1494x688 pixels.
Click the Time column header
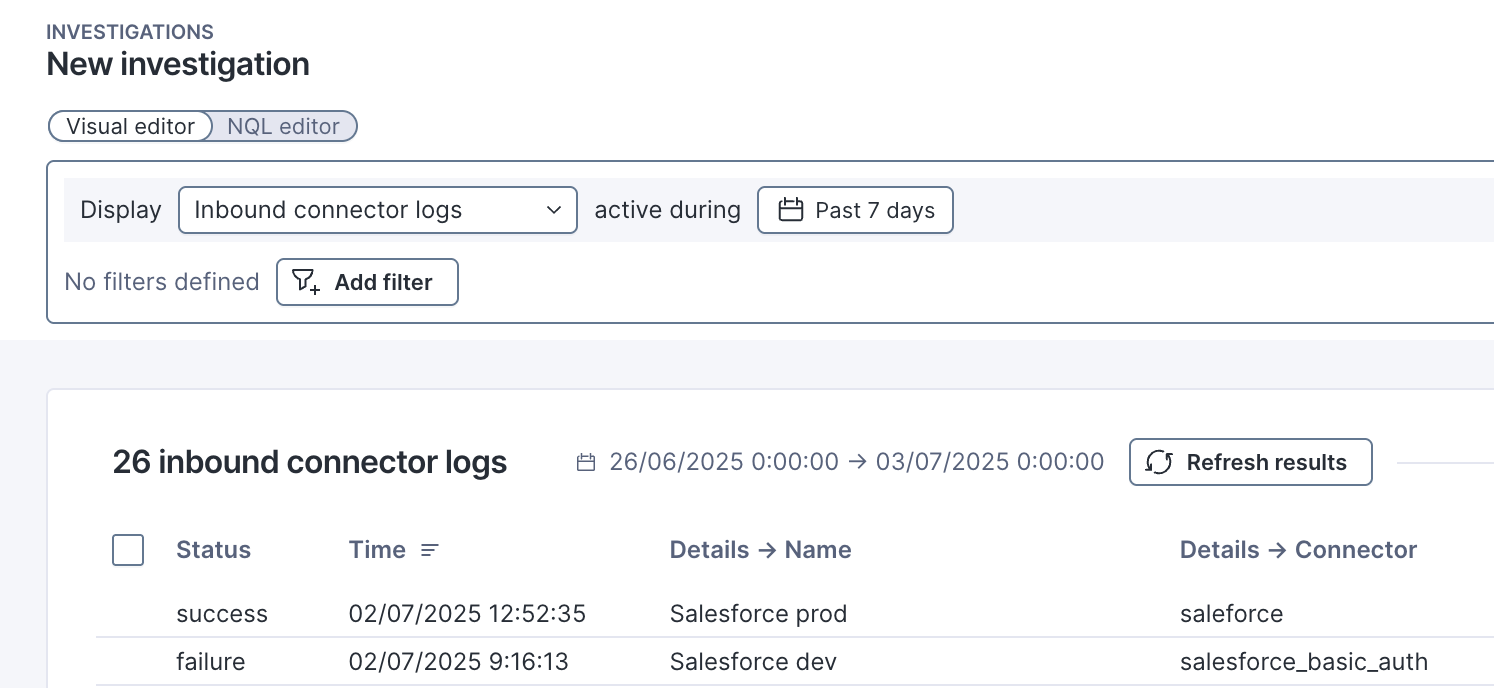tap(377, 550)
